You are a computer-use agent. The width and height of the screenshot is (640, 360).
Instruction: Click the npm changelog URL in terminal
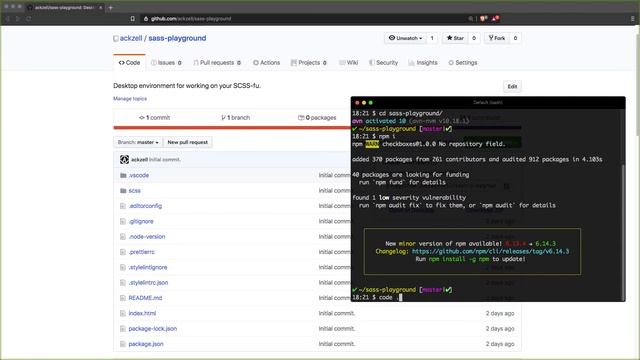click(490, 251)
